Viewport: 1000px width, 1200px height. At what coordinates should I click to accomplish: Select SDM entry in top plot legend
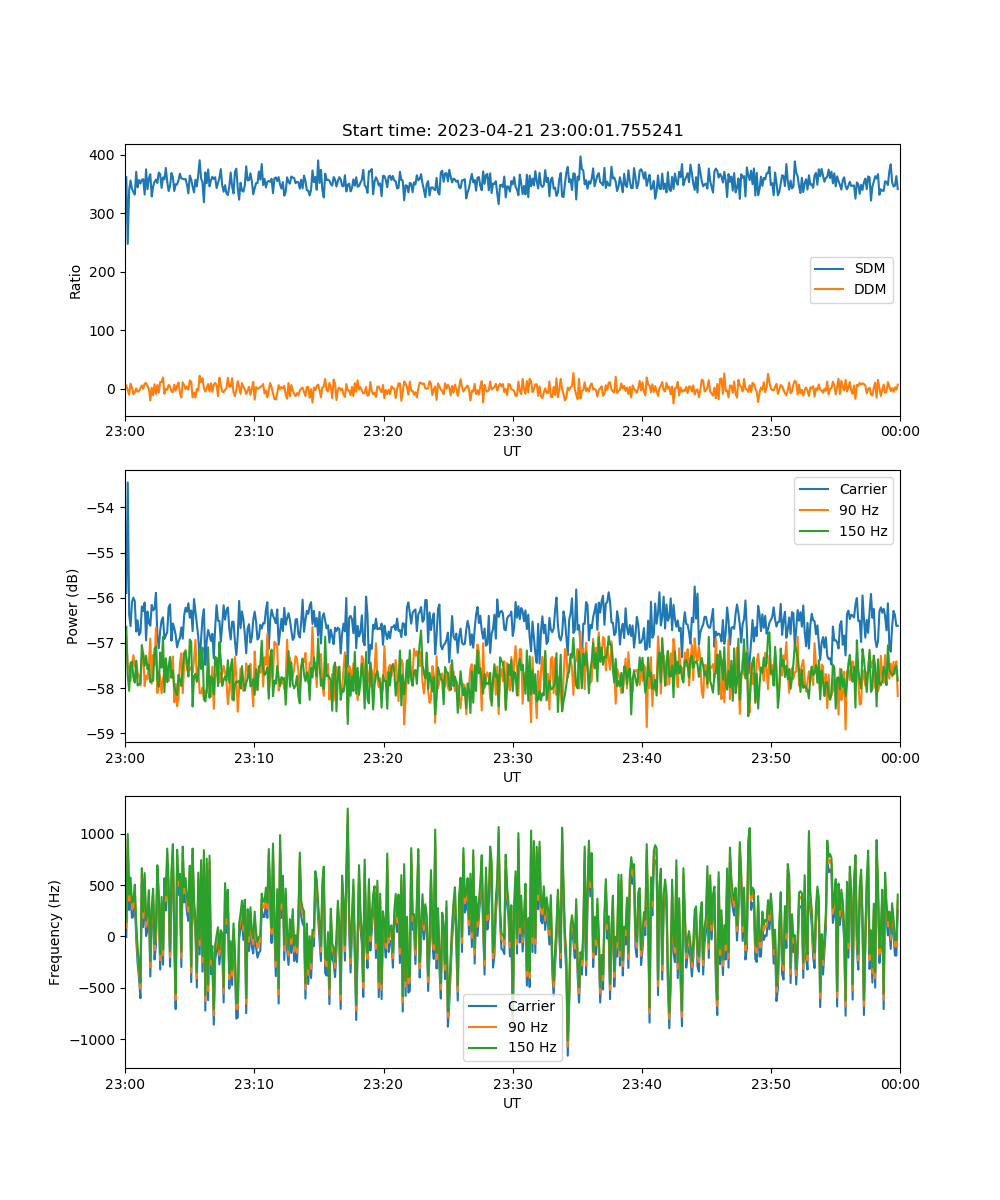869,269
